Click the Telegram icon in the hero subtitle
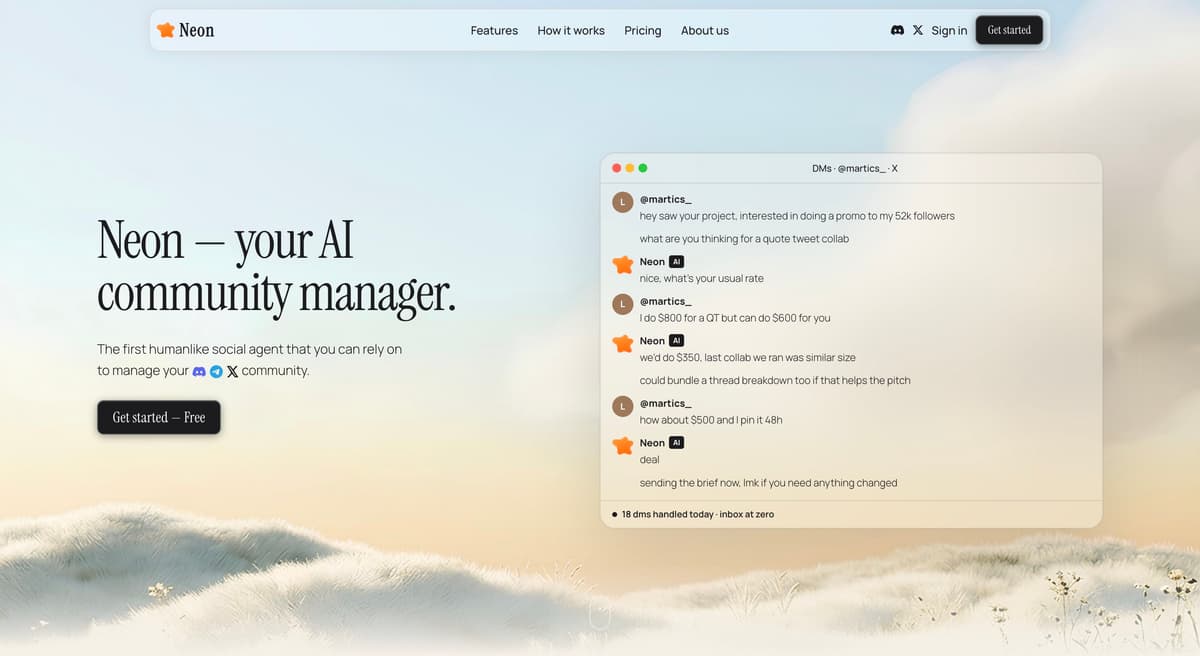This screenshot has width=1200, height=656. tap(216, 371)
